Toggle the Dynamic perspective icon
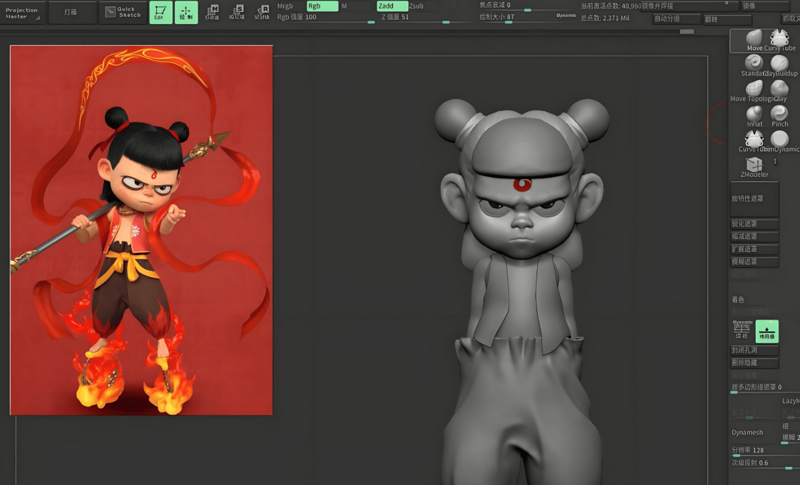 tap(742, 330)
